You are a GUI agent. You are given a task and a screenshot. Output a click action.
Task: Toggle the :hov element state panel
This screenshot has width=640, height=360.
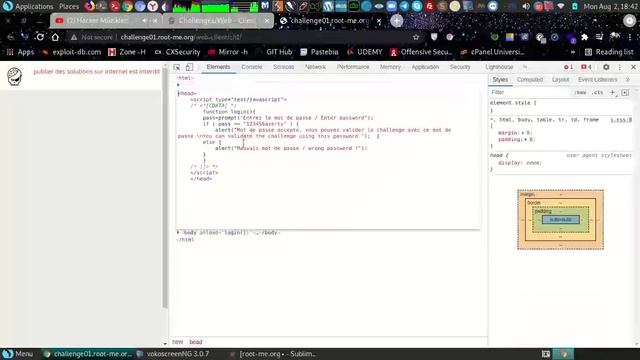[x=580, y=93]
